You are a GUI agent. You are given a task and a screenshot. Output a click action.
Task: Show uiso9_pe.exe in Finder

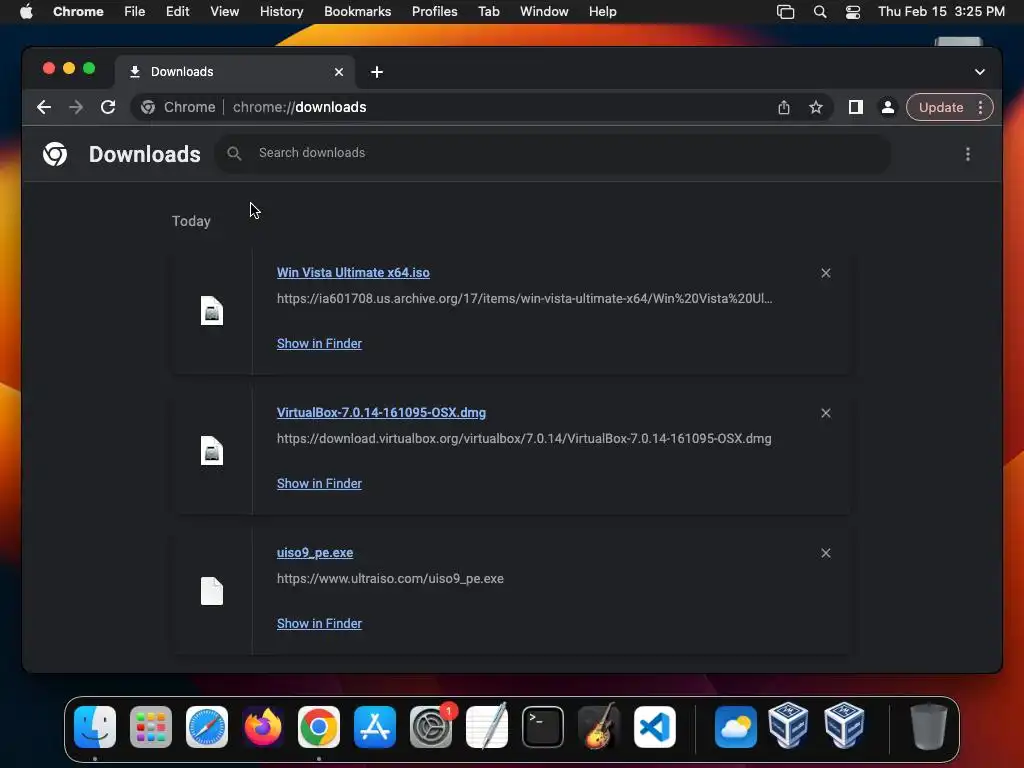pos(319,624)
